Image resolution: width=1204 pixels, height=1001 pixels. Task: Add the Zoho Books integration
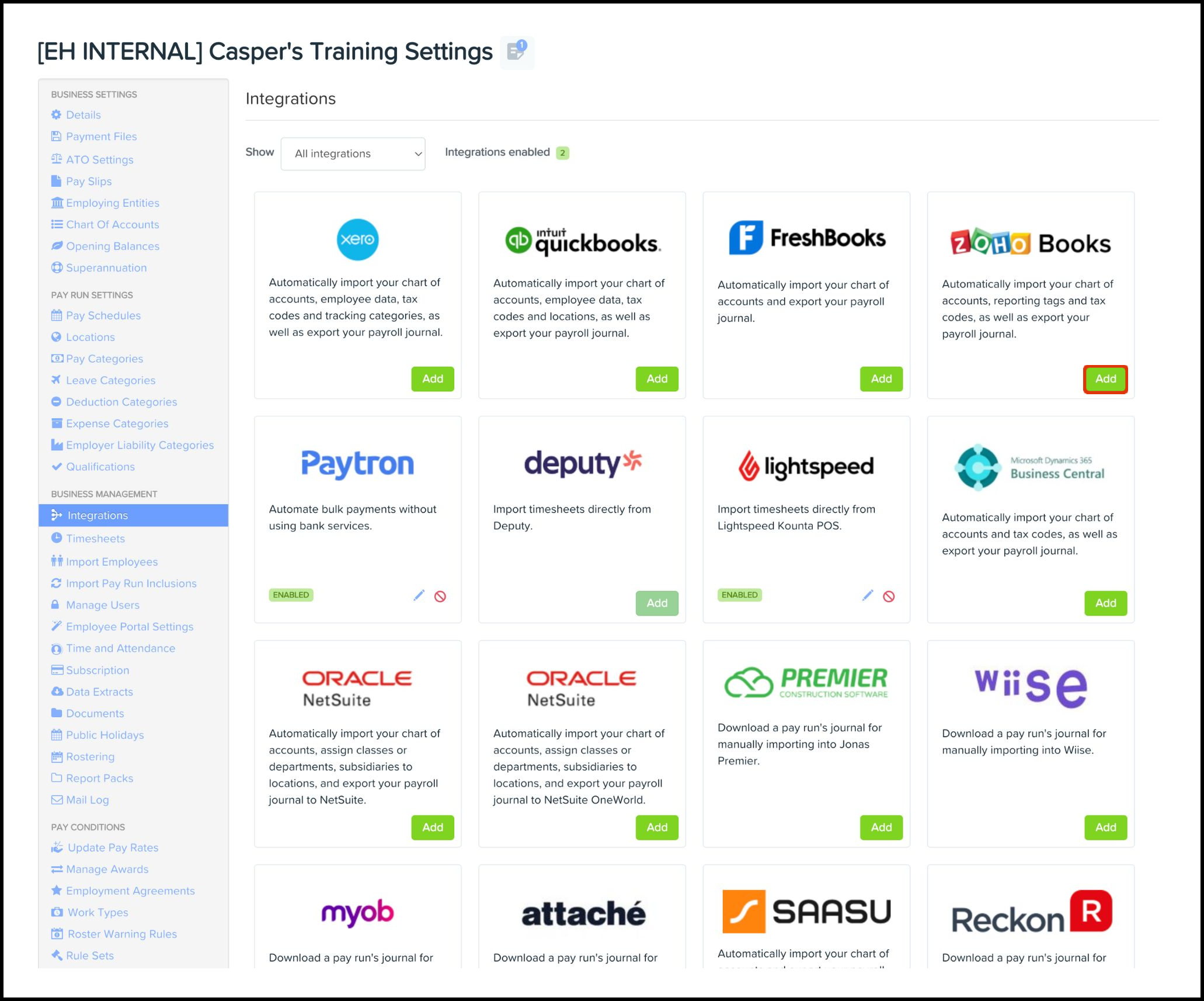click(1105, 379)
